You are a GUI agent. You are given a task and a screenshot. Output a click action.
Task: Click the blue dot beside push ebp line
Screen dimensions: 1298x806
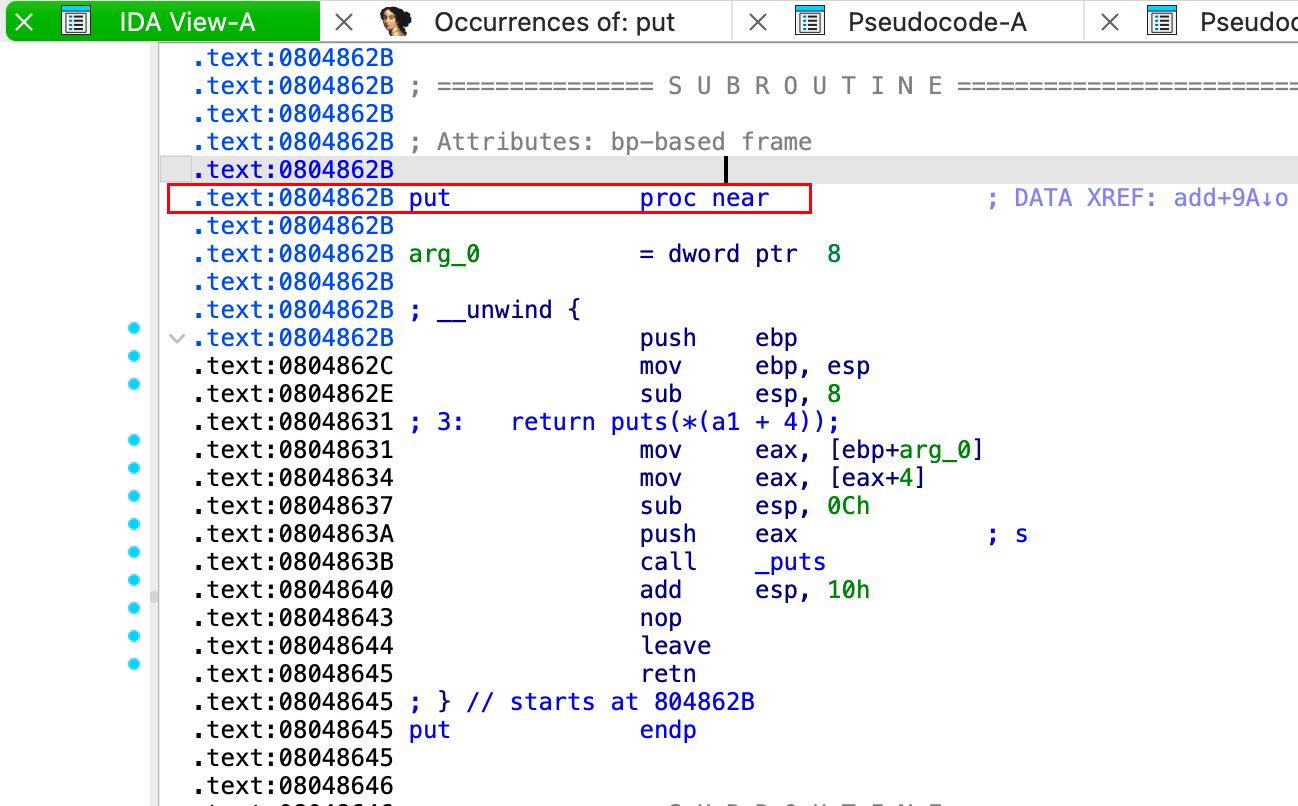(x=133, y=328)
